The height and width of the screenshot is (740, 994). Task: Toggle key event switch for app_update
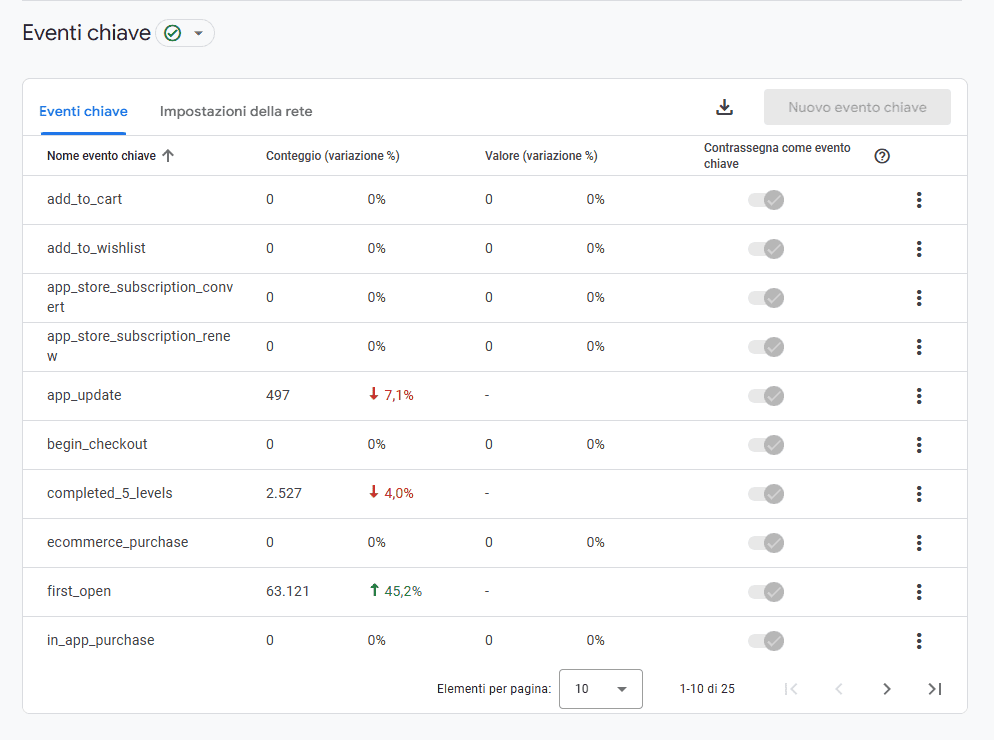pos(766,396)
